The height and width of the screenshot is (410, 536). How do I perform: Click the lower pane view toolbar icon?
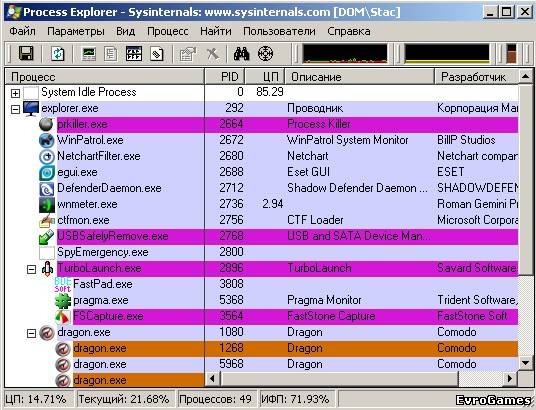pos(134,54)
